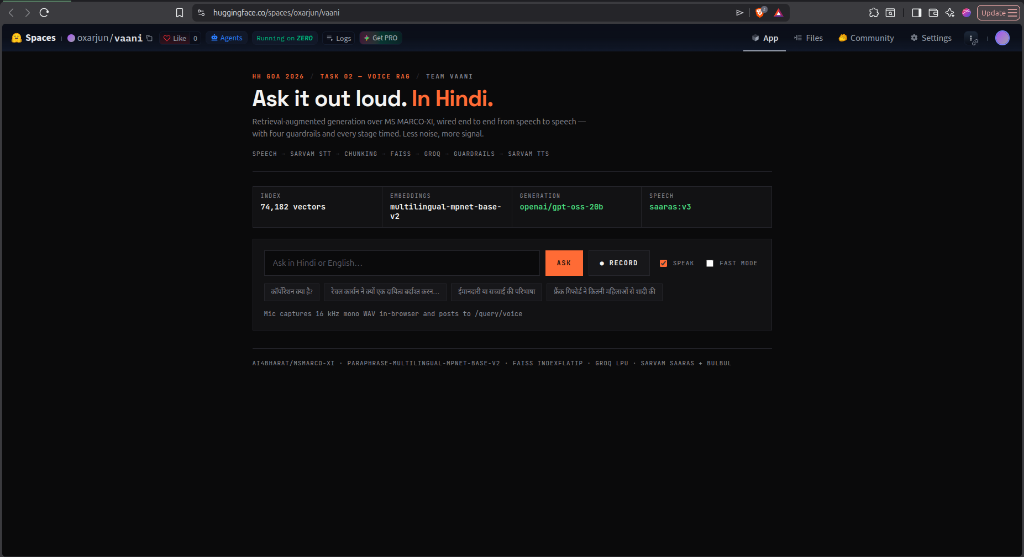Go forward with the browser forward arrow
This screenshot has width=1024, height=557.
27,12
